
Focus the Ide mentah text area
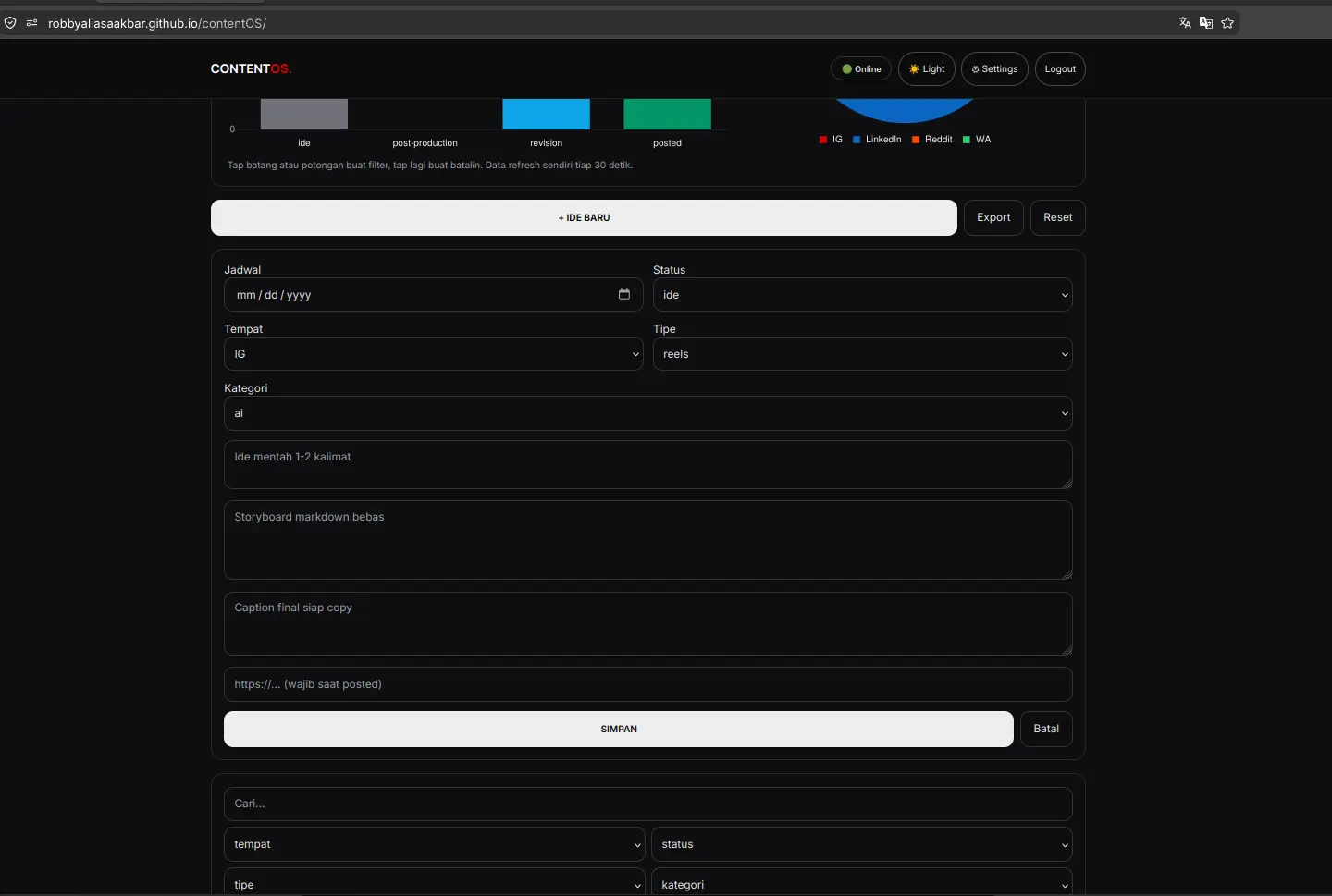[x=648, y=465]
